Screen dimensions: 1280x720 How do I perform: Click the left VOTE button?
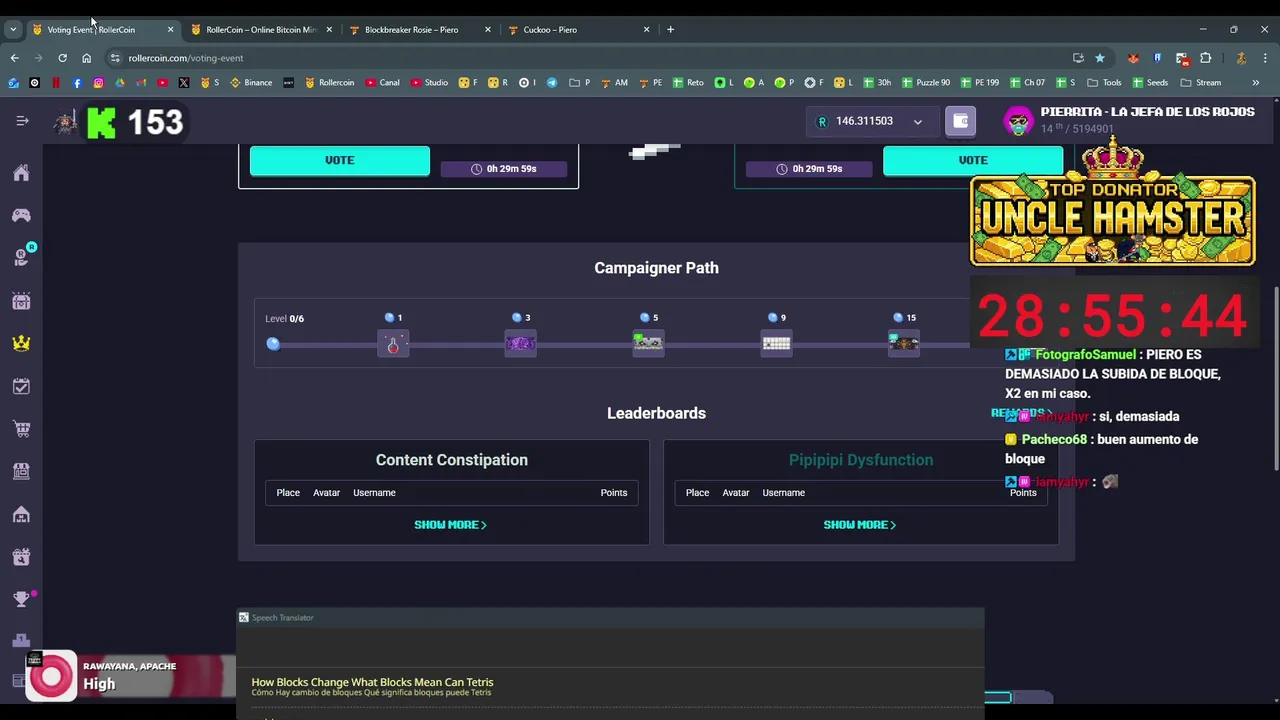tap(340, 160)
